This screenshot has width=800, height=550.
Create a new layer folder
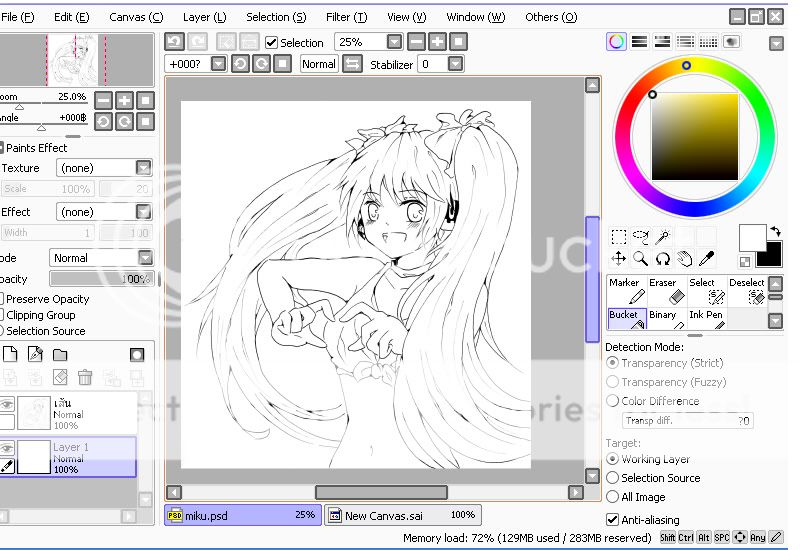[x=60, y=355]
